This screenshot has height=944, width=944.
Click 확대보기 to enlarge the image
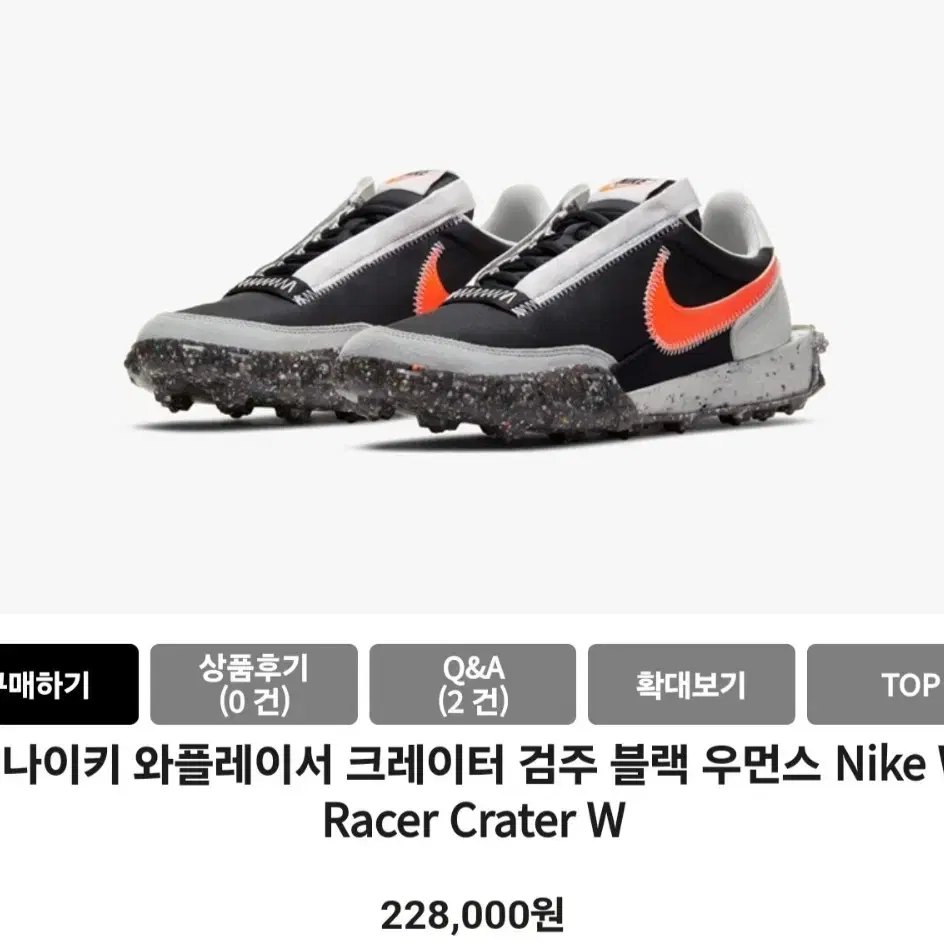point(691,685)
